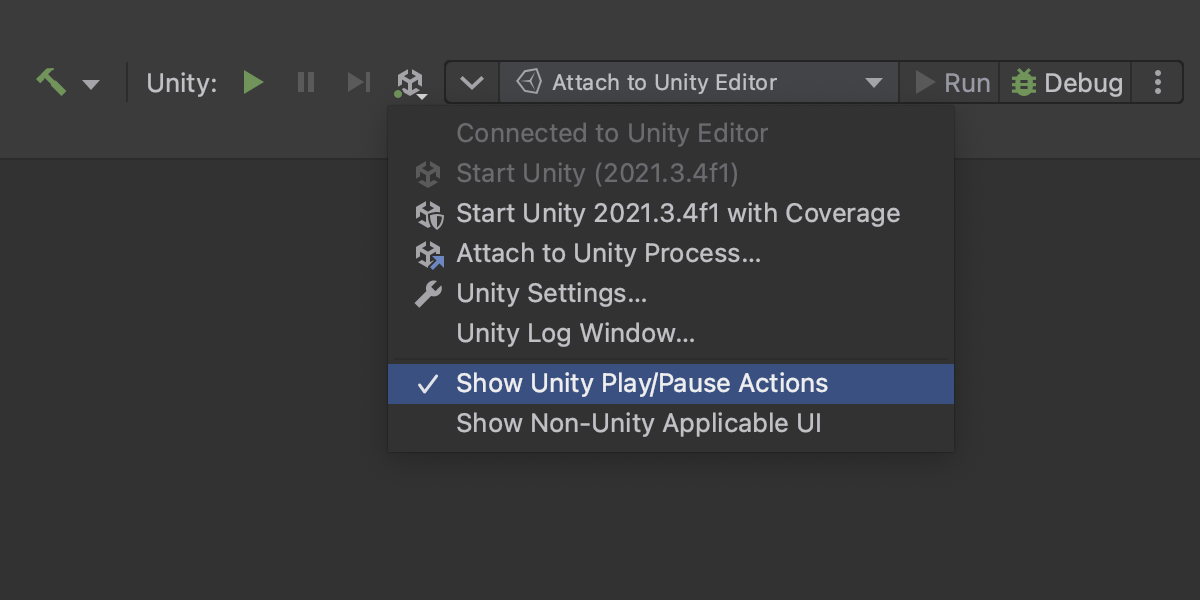Toggle Show Unity Play/Pause Actions checkmark
The width and height of the screenshot is (1200, 600).
[428, 384]
